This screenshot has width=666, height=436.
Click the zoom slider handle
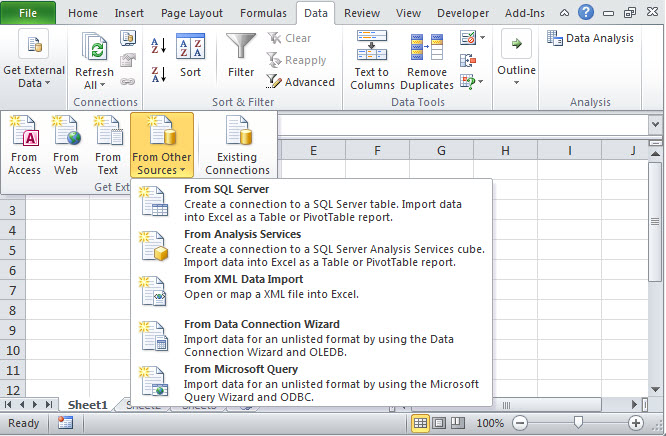click(x=578, y=422)
